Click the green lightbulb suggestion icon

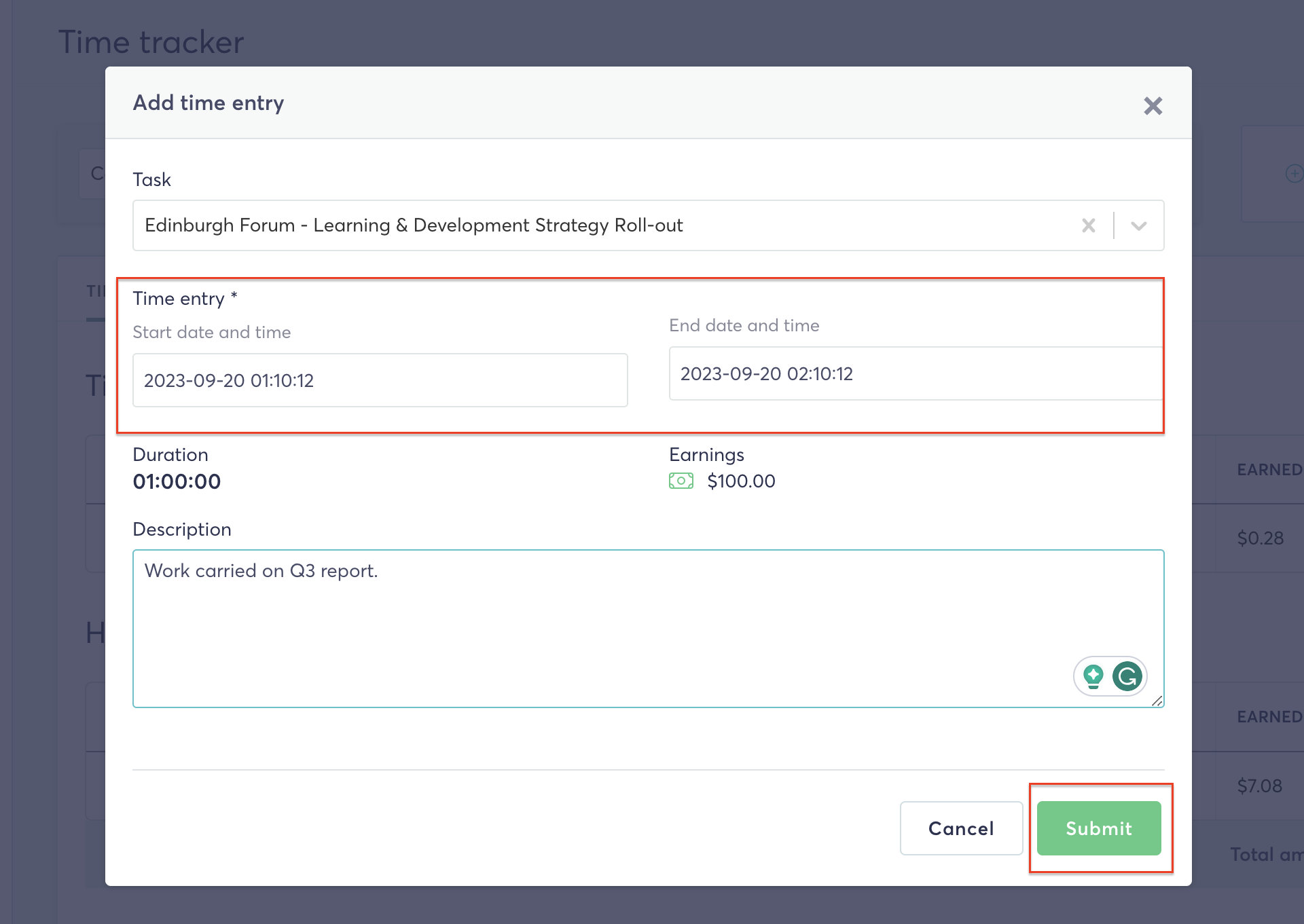(1093, 676)
